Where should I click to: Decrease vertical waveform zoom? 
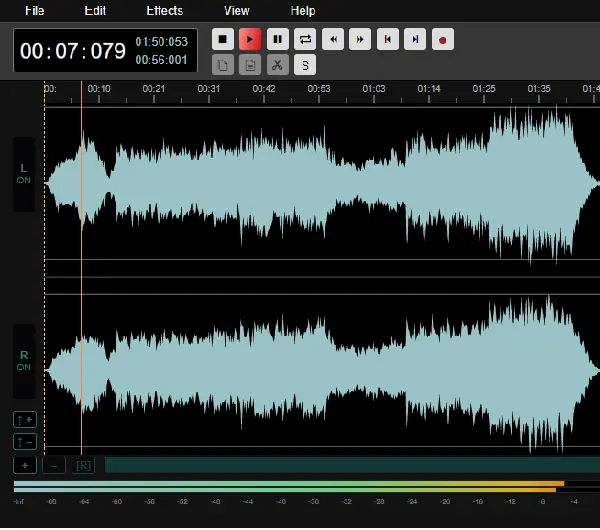pos(25,442)
